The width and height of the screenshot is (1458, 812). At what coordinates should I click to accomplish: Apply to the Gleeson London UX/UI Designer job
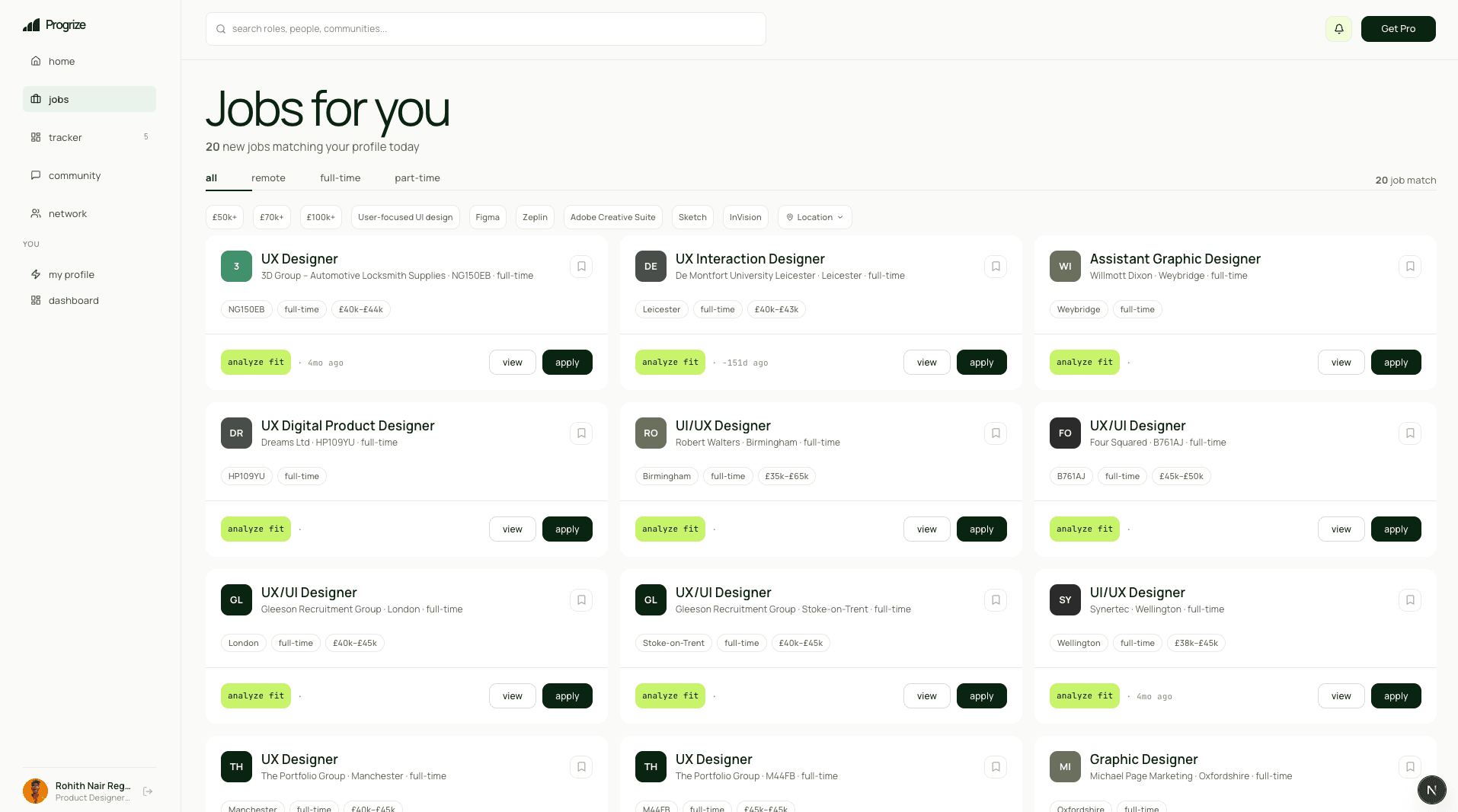coord(567,696)
